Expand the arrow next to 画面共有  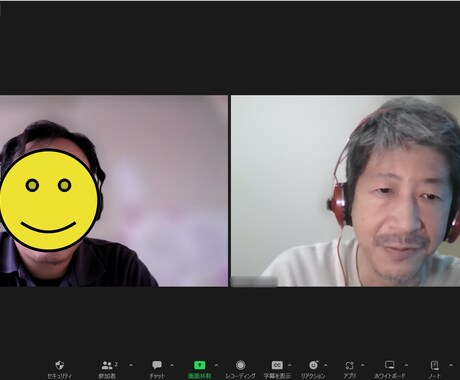(216, 365)
